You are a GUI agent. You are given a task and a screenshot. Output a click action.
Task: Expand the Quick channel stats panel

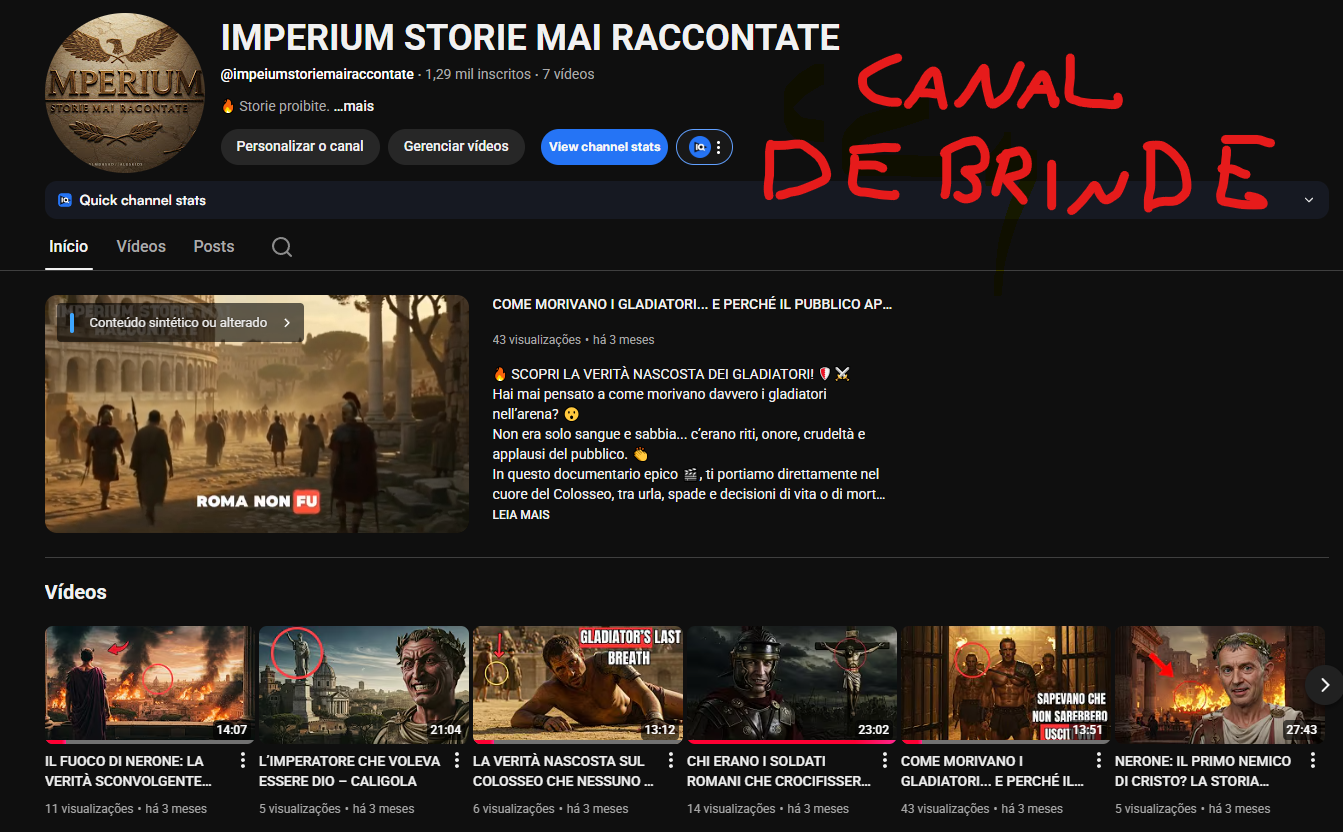pos(1309,200)
